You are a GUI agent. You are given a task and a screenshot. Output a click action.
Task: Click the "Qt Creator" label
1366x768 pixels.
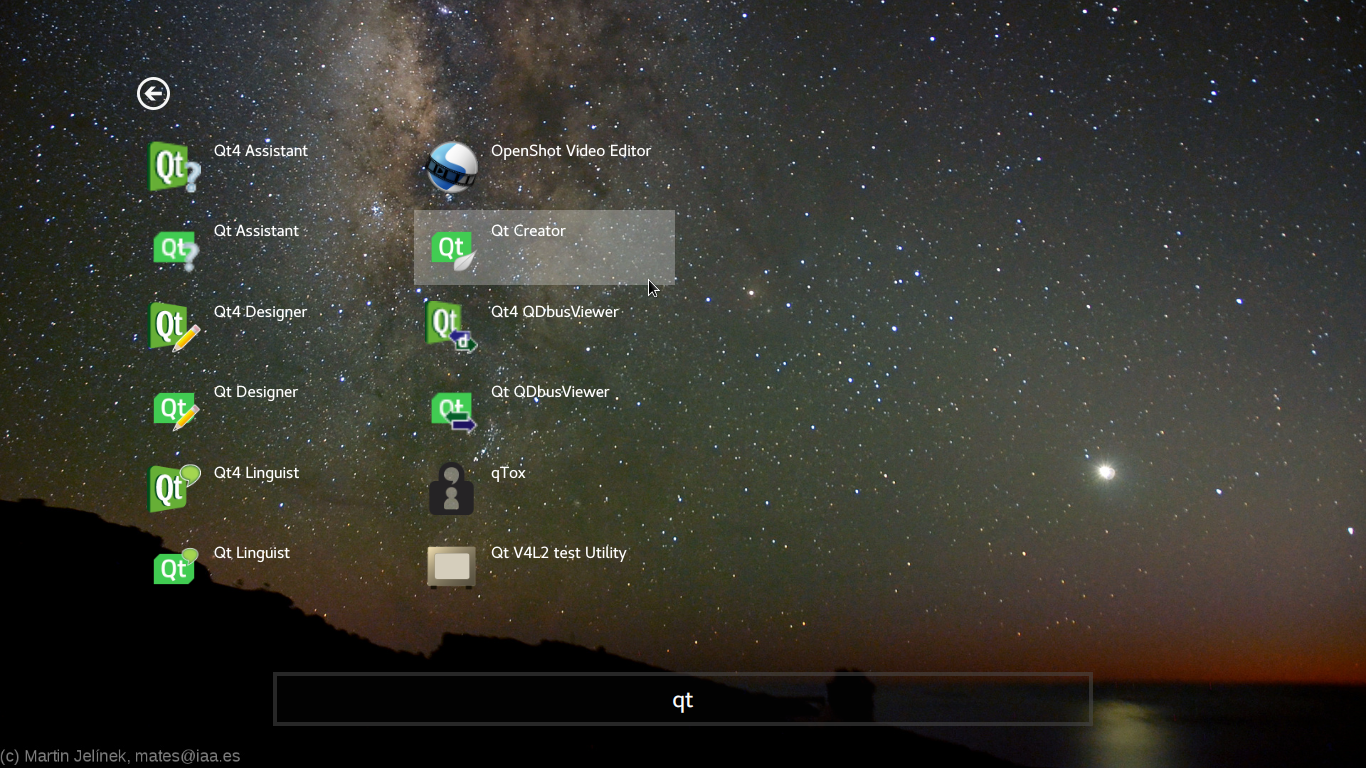[x=528, y=231]
